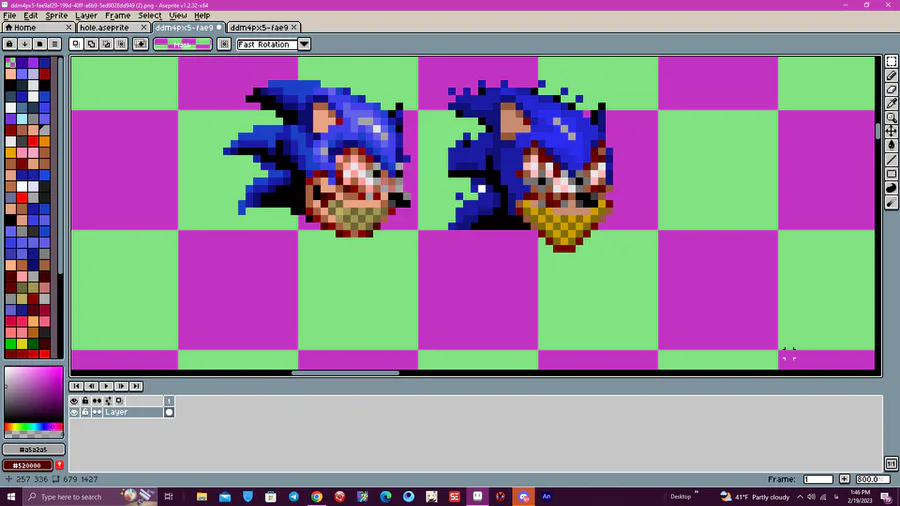Go to last frame button
The height and width of the screenshot is (506, 900).
[x=136, y=386]
